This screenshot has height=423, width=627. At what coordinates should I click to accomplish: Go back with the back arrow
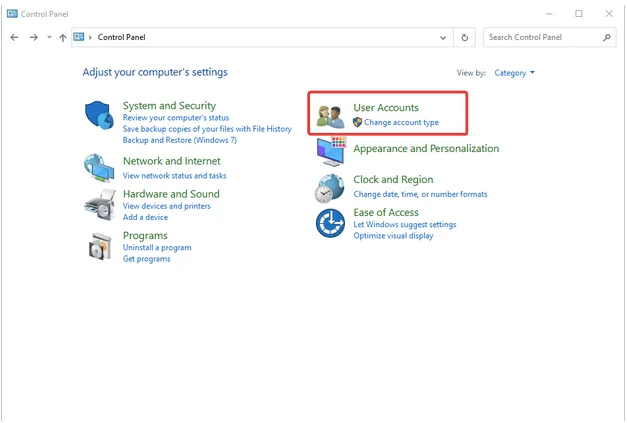point(14,37)
